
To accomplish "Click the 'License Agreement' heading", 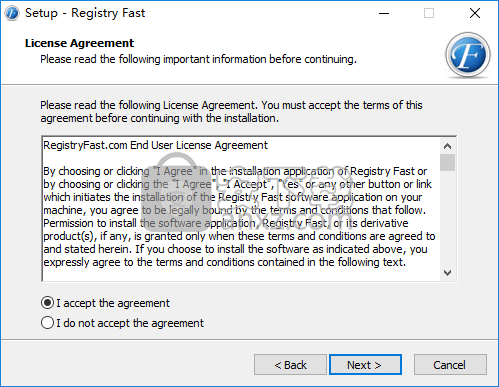I will (x=79, y=43).
